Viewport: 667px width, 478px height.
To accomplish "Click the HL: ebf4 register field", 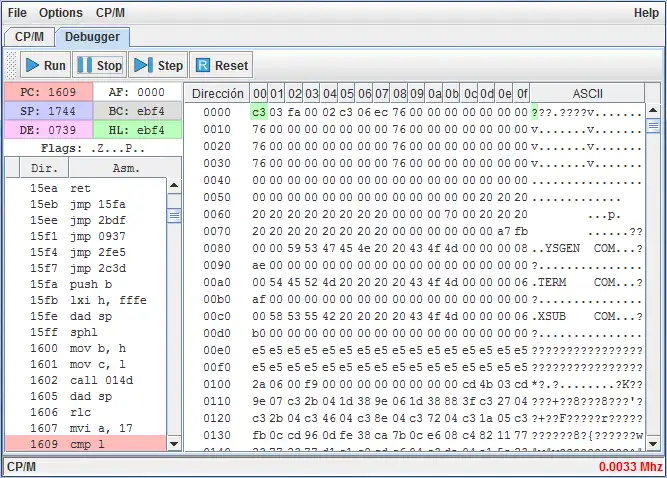I will click(137, 130).
